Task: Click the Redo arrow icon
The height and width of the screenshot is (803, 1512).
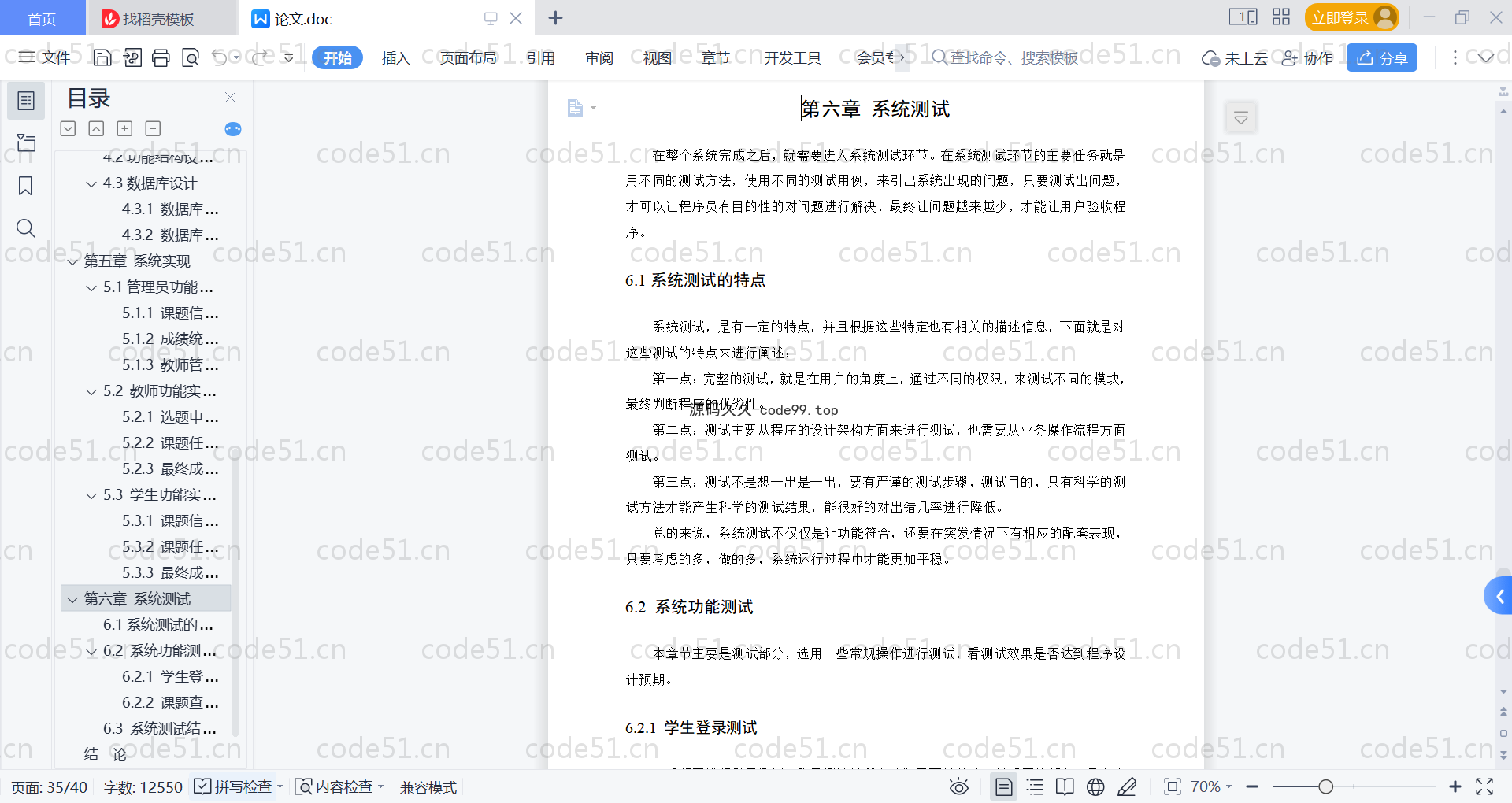Action: click(x=259, y=57)
